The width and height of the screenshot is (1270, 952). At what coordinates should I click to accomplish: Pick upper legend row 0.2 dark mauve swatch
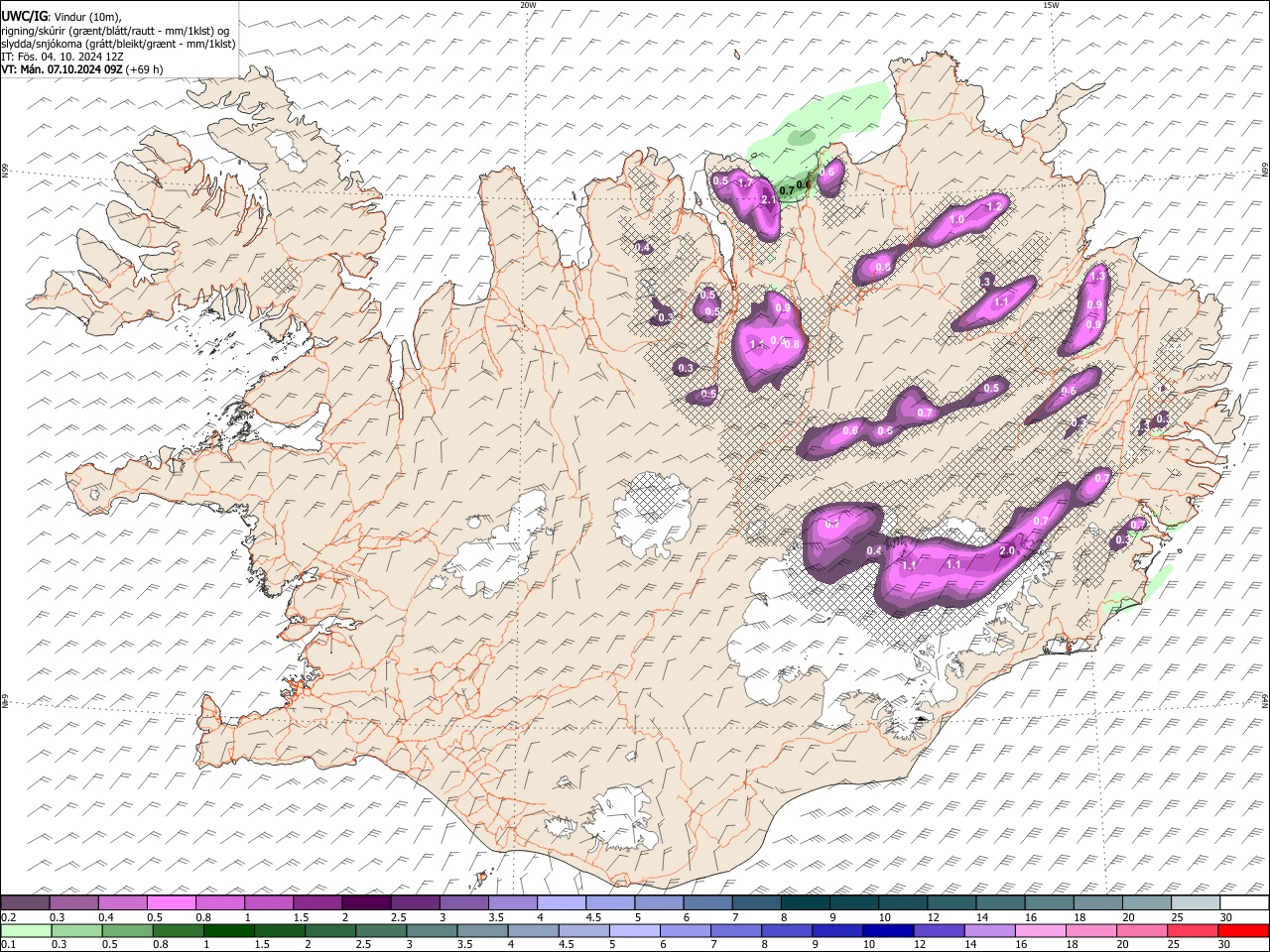(x=25, y=903)
